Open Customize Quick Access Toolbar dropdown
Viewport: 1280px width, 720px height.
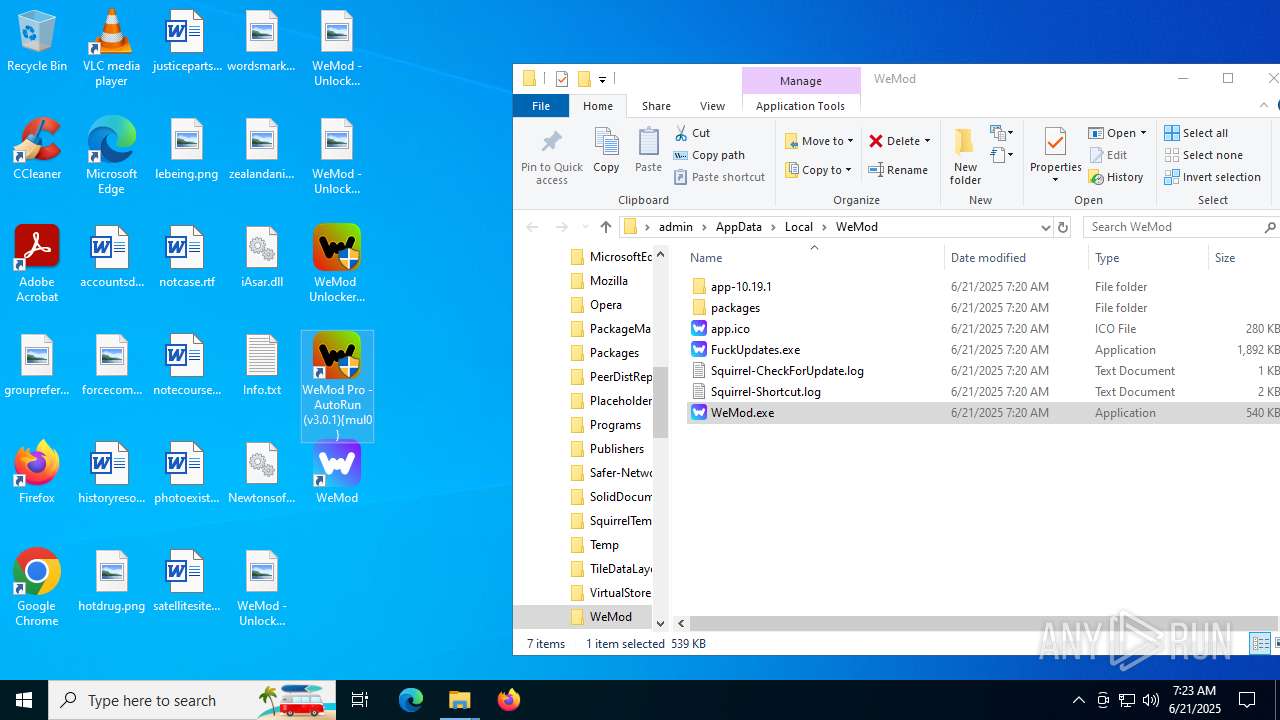602,80
